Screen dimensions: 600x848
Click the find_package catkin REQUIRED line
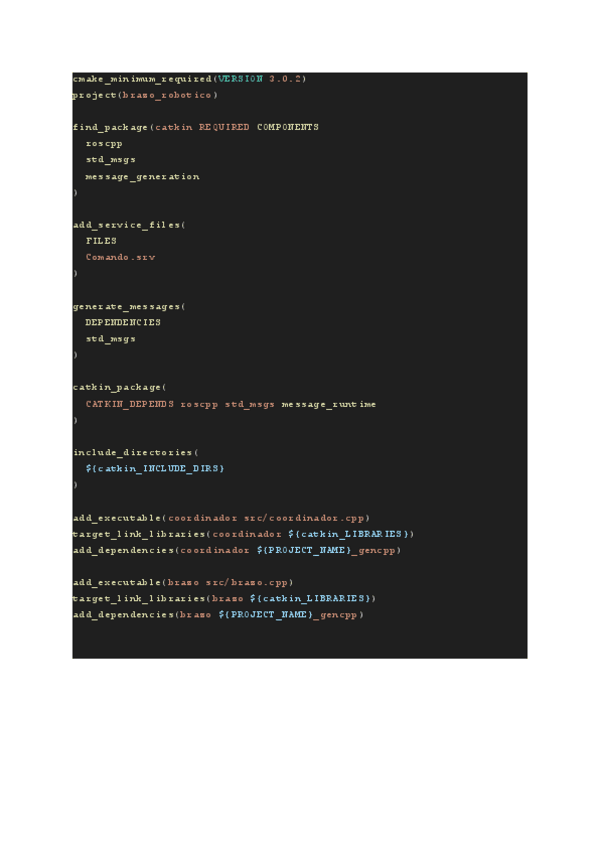click(x=196, y=128)
